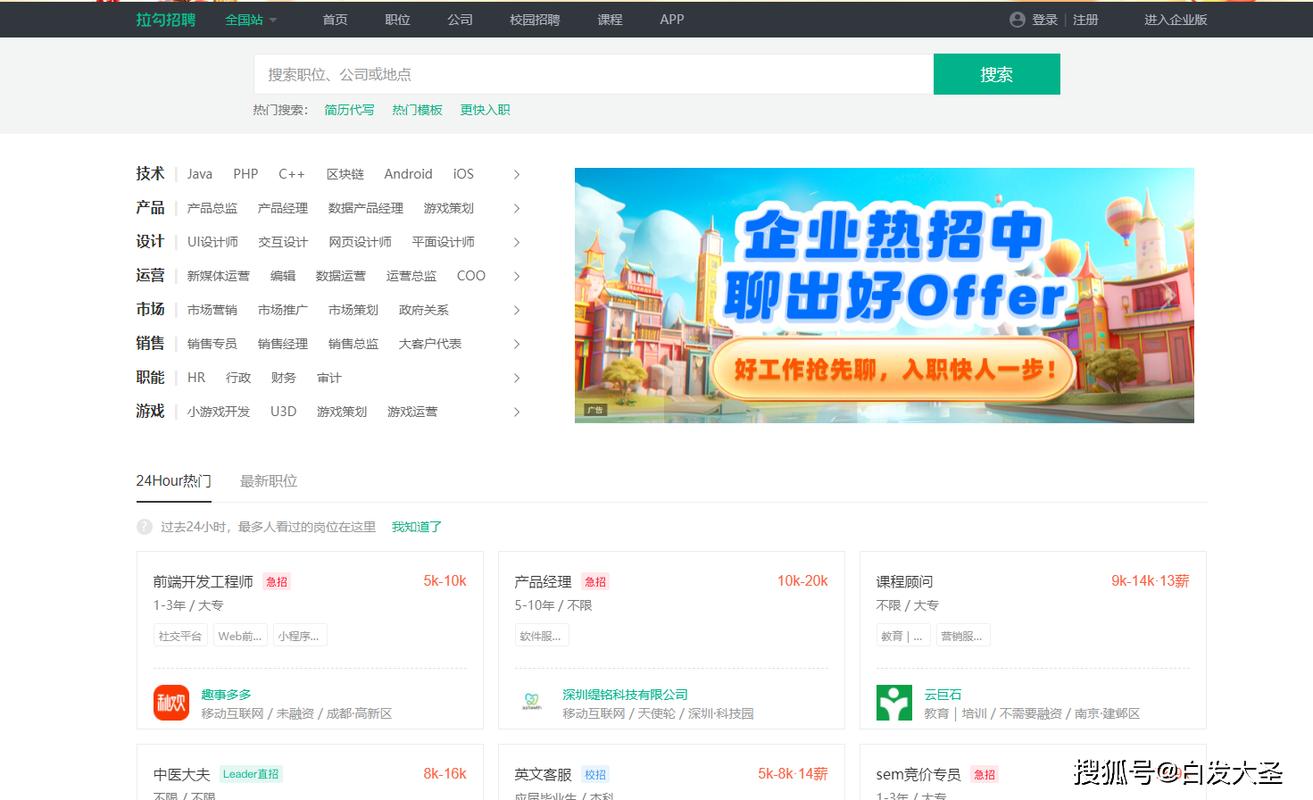Open the 职位 menu item

(397, 19)
